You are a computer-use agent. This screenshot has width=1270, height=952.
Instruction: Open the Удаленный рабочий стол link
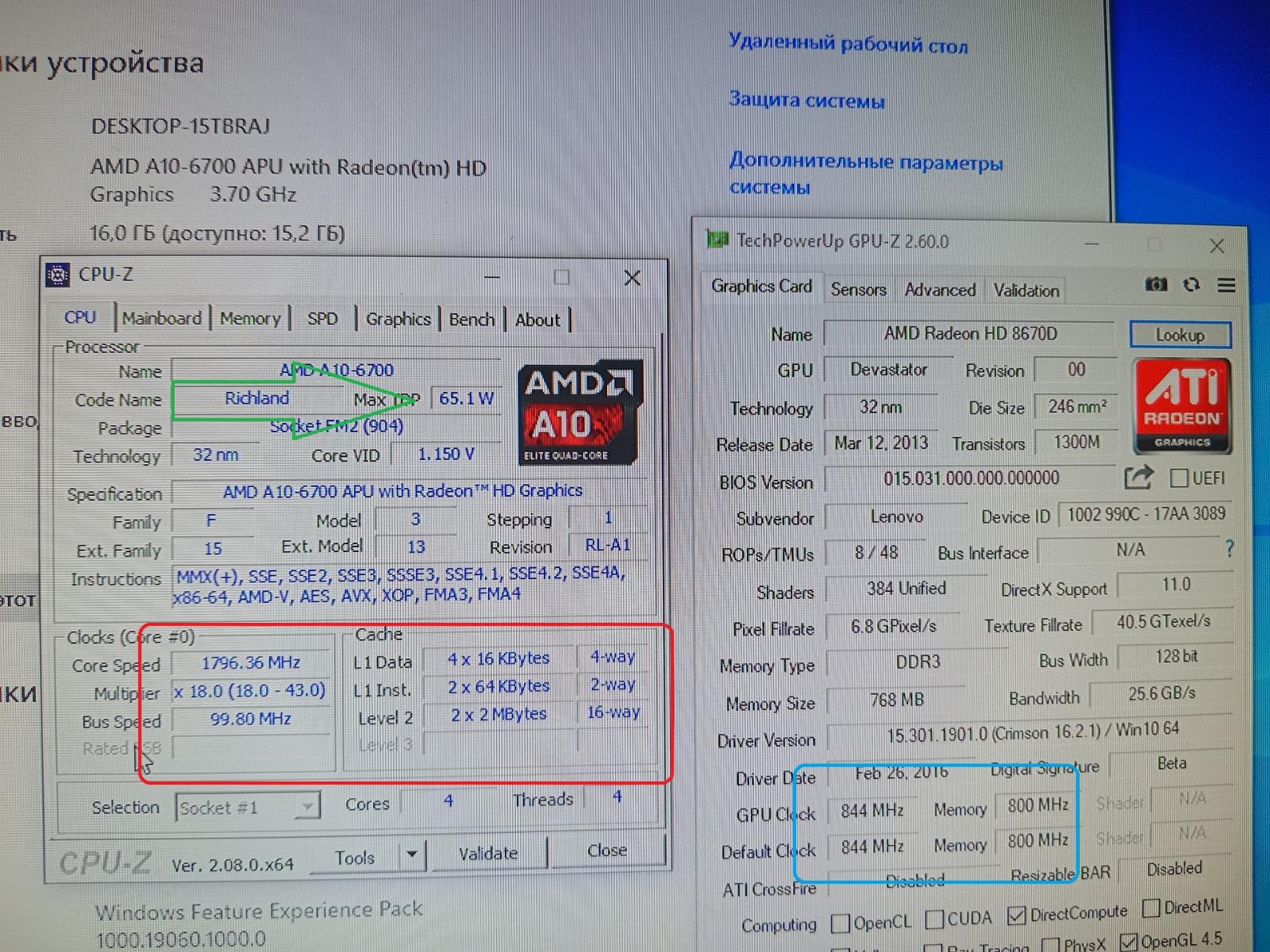(x=849, y=43)
